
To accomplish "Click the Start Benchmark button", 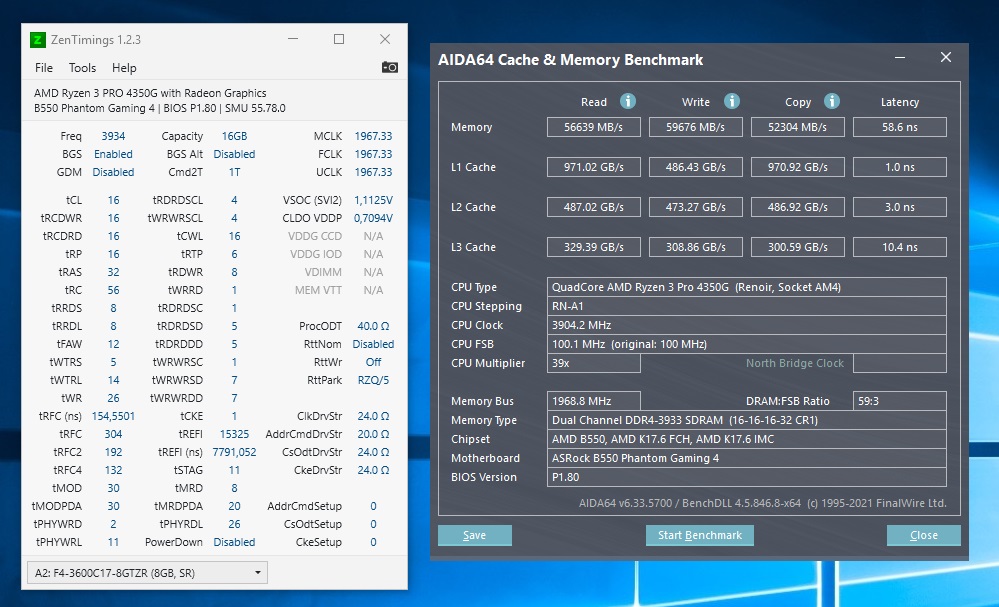I will tap(700, 535).
